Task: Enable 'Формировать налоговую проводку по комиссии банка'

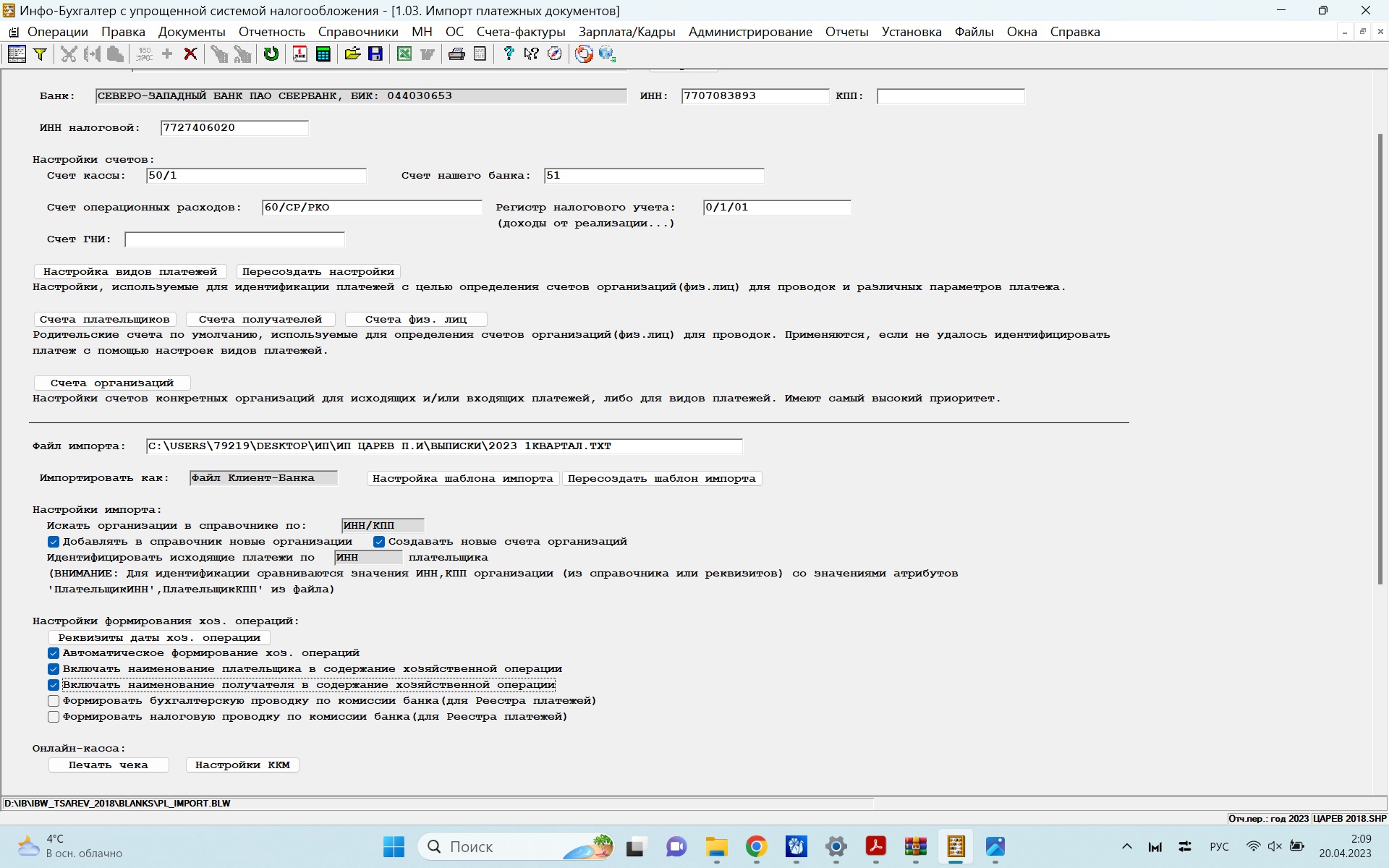Action: 54,717
